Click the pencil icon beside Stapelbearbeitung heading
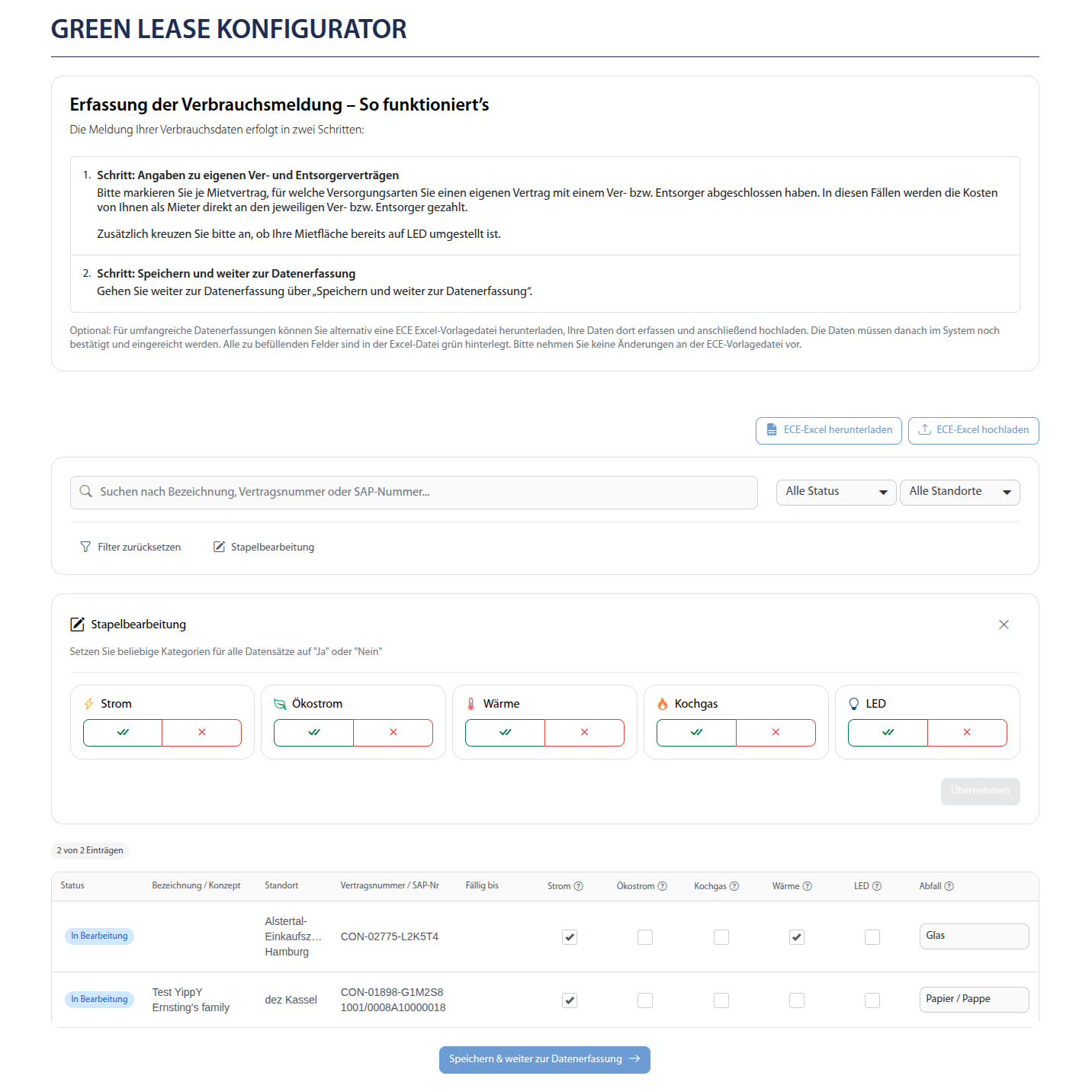 point(77,623)
